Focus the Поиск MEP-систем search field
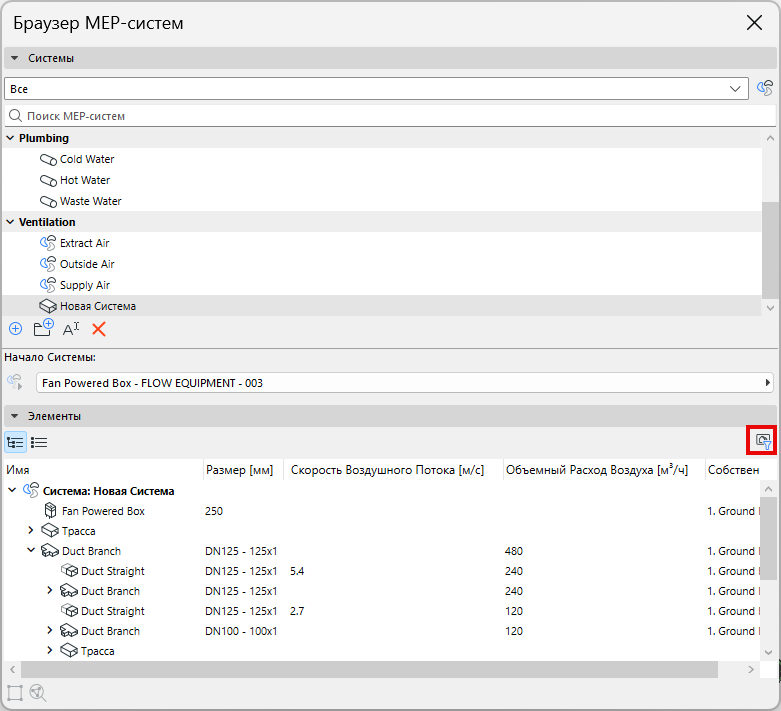Image resolution: width=781 pixels, height=711 pixels. [x=390, y=116]
